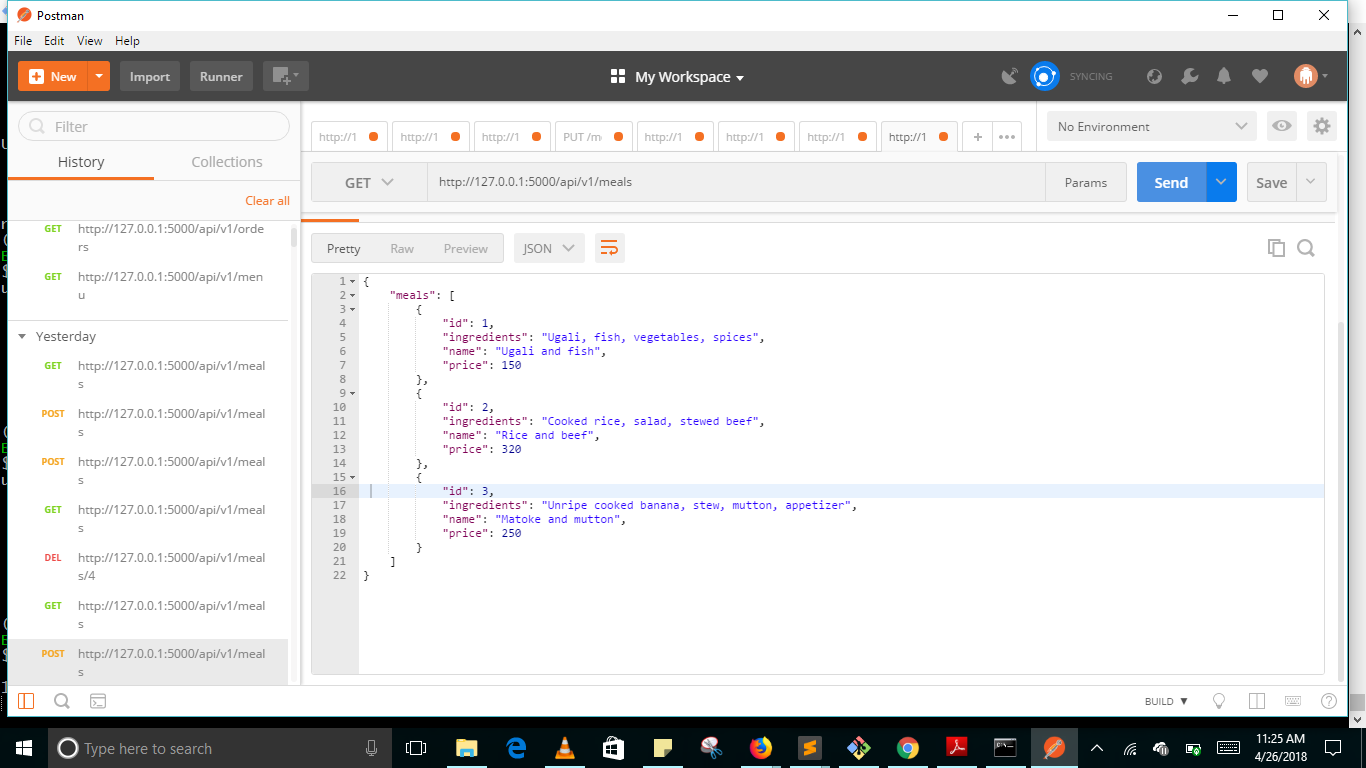Viewport: 1366px width, 768px height.
Task: Switch to Preview response view
Action: point(466,248)
